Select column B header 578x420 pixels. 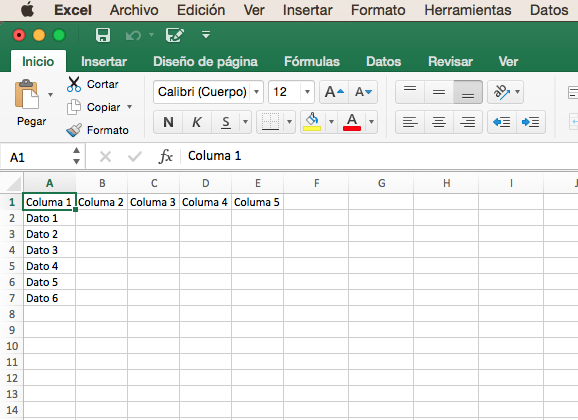point(102,183)
